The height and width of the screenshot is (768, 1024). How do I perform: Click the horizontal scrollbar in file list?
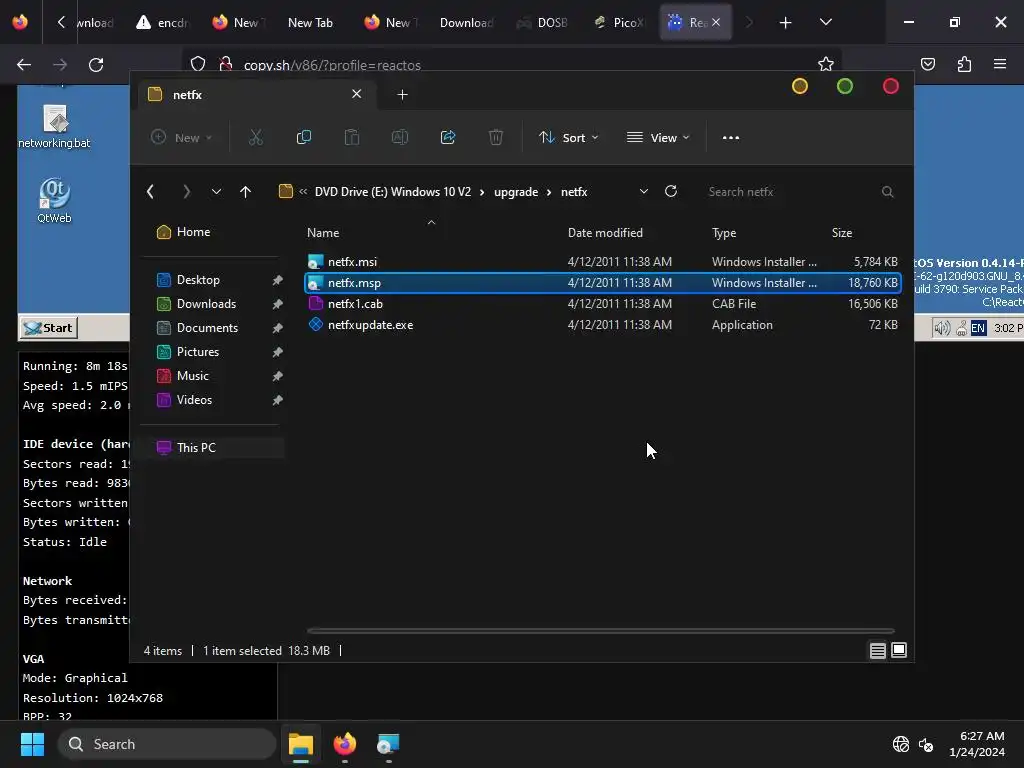(x=601, y=631)
